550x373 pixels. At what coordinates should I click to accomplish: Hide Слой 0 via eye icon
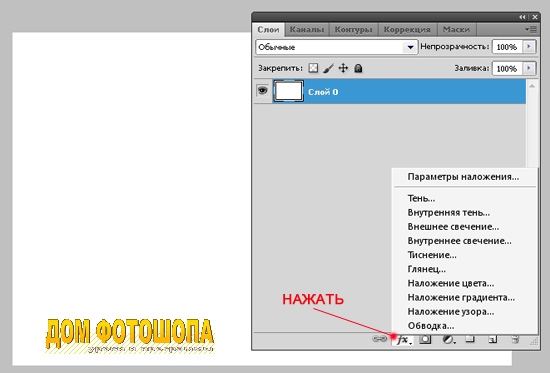point(262,91)
